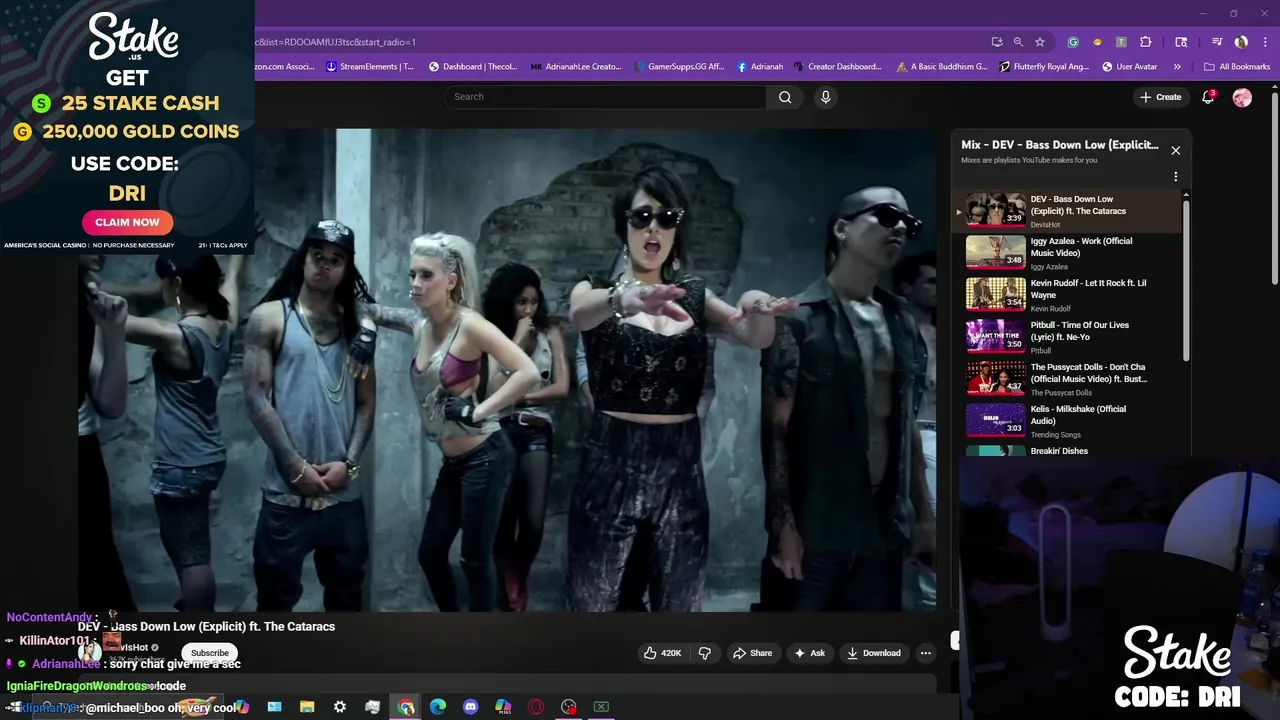Select DEV - Bass Down Low playlist item

1066,211
